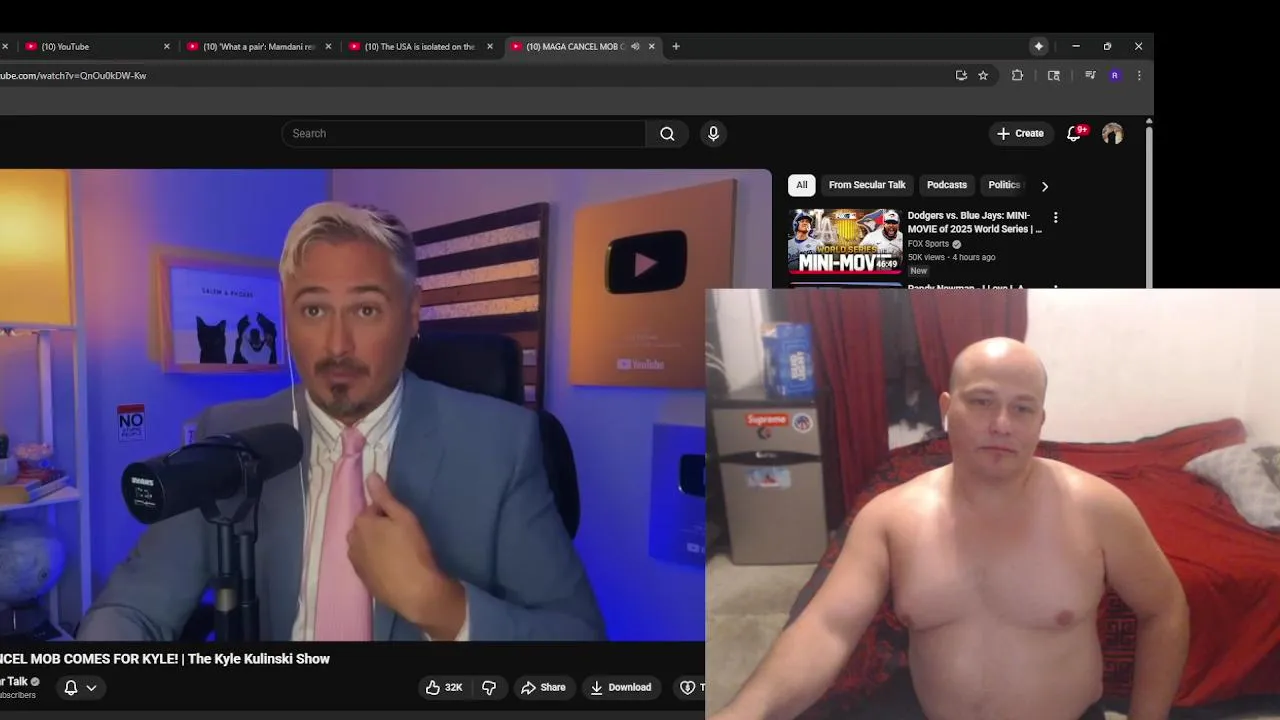Image resolution: width=1280 pixels, height=720 pixels.
Task: Open the Create menu button
Action: [x=1020, y=133]
